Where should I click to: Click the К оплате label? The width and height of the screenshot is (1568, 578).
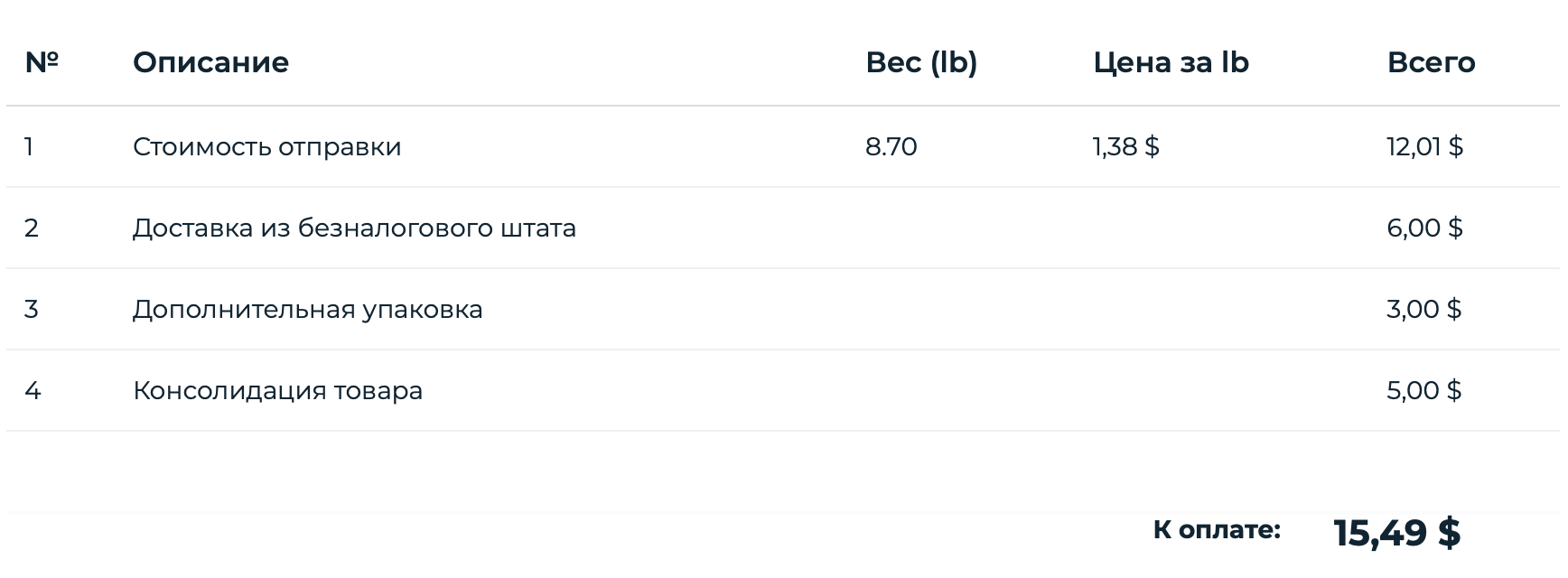tap(1216, 530)
